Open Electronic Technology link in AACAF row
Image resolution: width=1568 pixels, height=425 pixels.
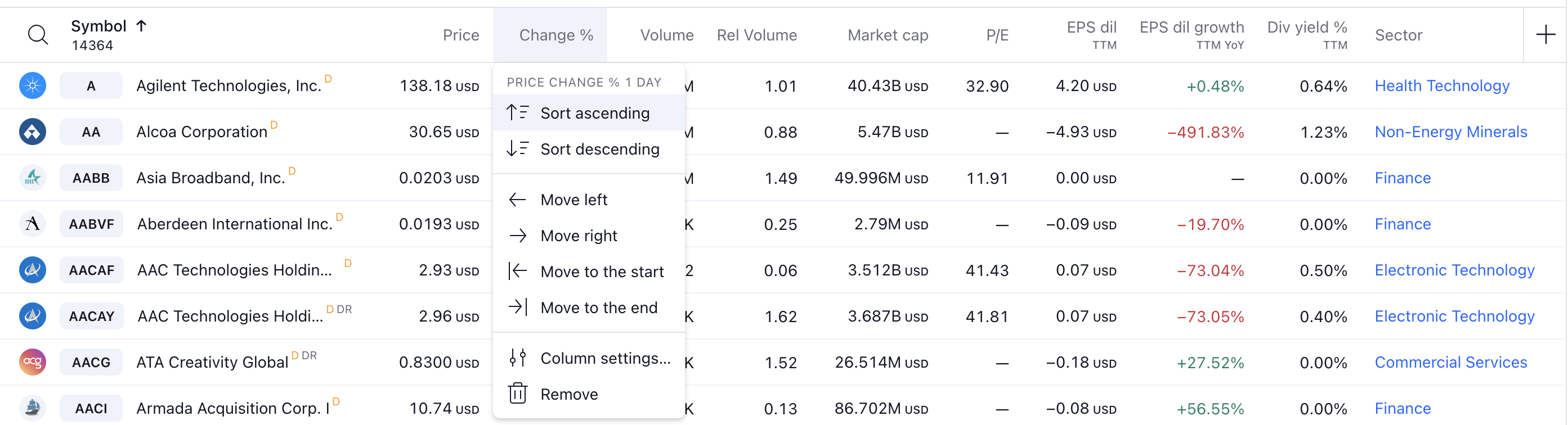(1454, 270)
